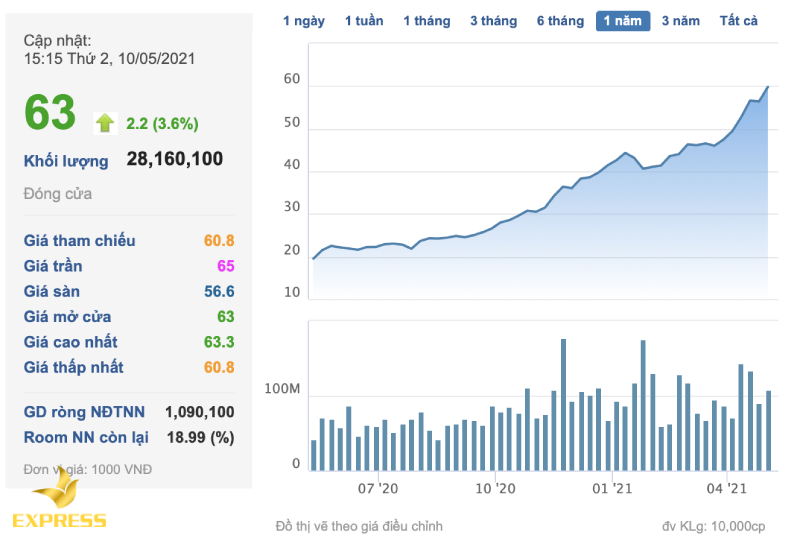
Task: Click the green up-arrow price icon
Action: click(x=105, y=123)
